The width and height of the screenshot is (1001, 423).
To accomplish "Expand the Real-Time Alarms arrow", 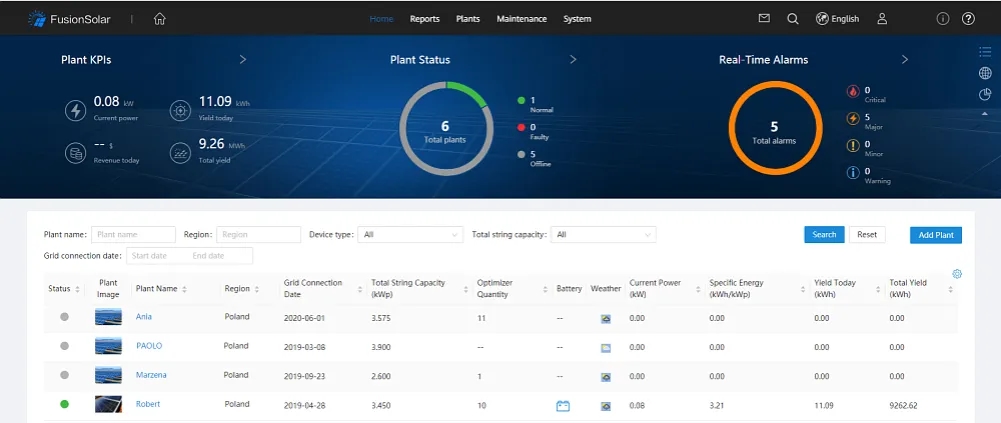I will point(905,60).
